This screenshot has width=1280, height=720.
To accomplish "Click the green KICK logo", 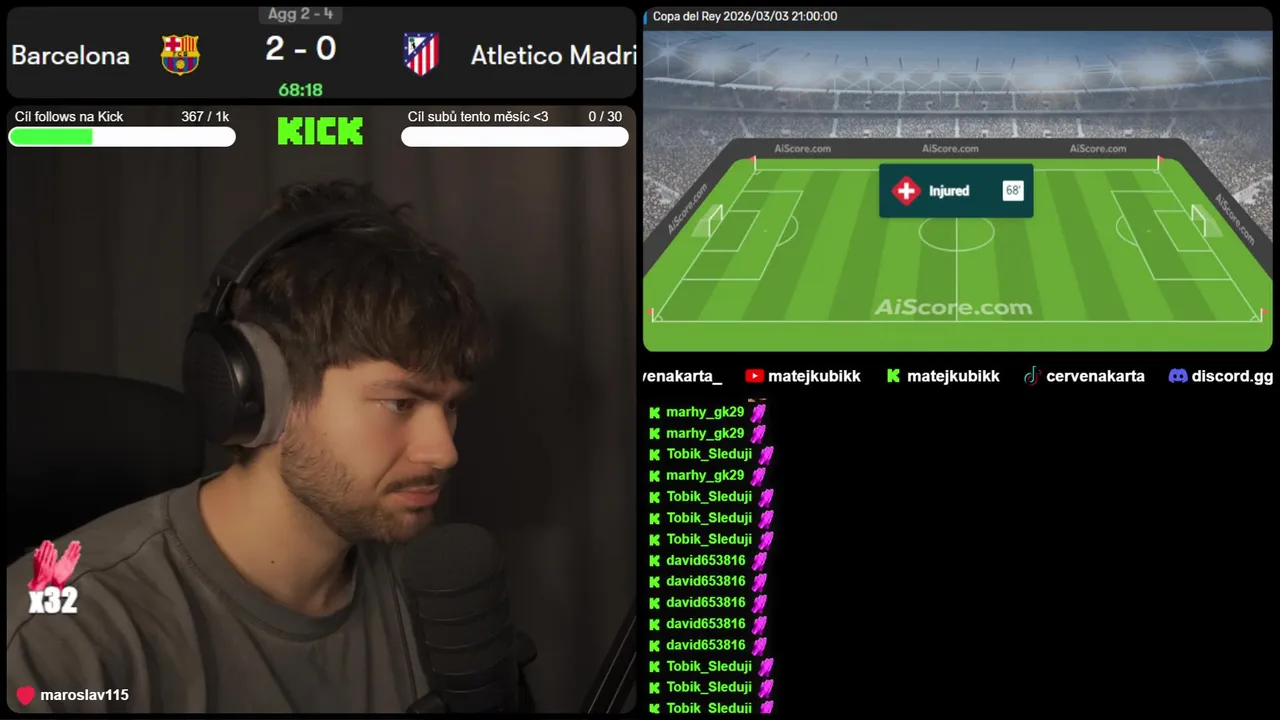I will click(x=320, y=131).
